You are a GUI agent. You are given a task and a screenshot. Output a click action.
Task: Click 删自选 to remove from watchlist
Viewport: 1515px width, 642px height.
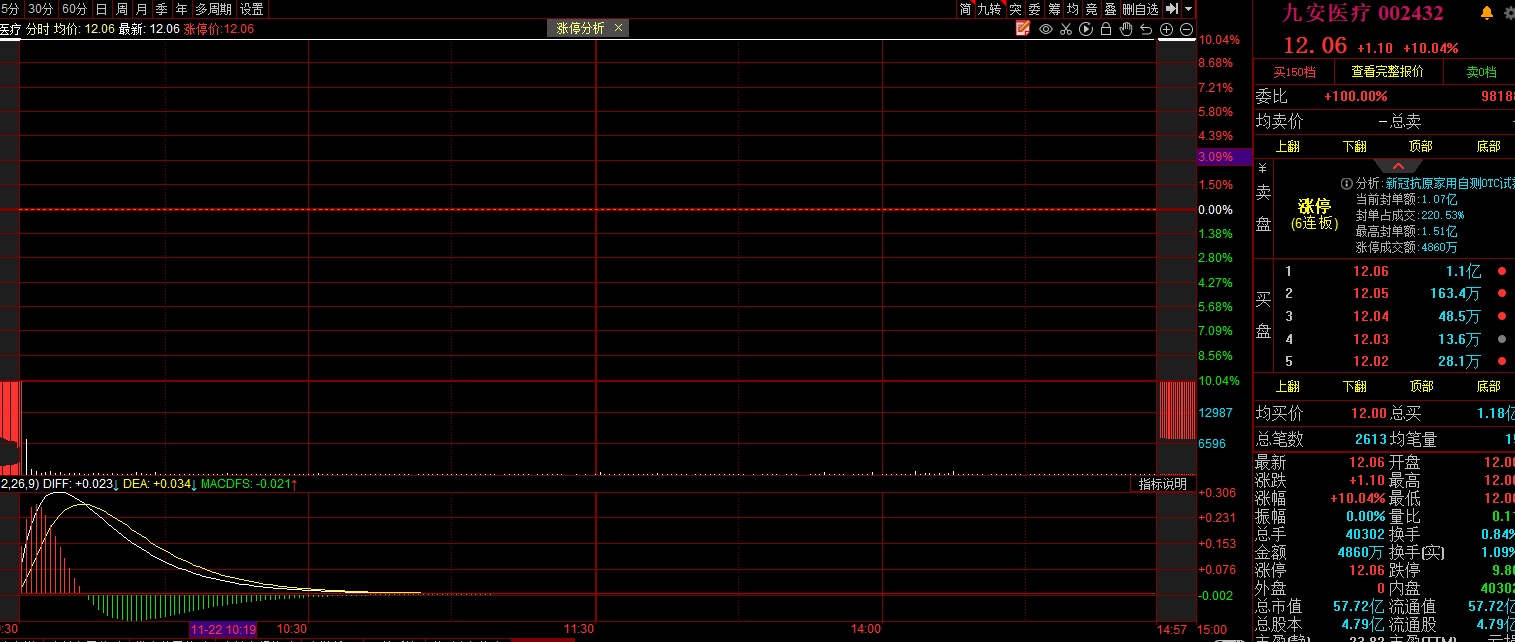[1140, 9]
